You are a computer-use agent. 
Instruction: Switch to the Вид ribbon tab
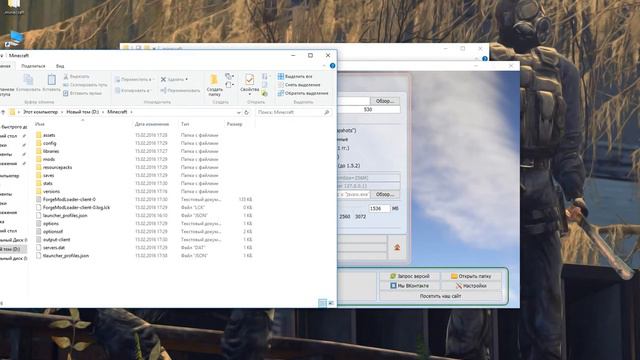click(60, 66)
